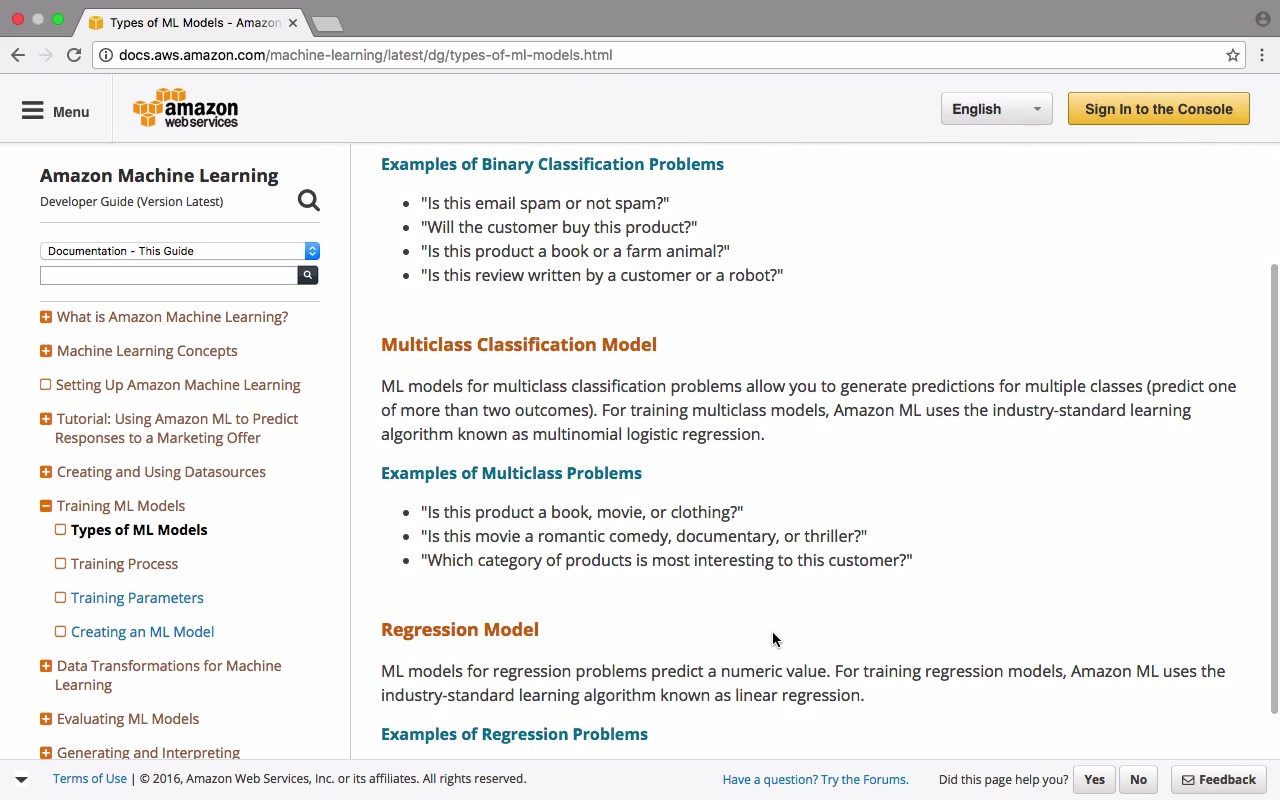Viewport: 1280px width, 800px height.
Task: Click Examples of Binary Classification Problems heading
Action: 552,164
